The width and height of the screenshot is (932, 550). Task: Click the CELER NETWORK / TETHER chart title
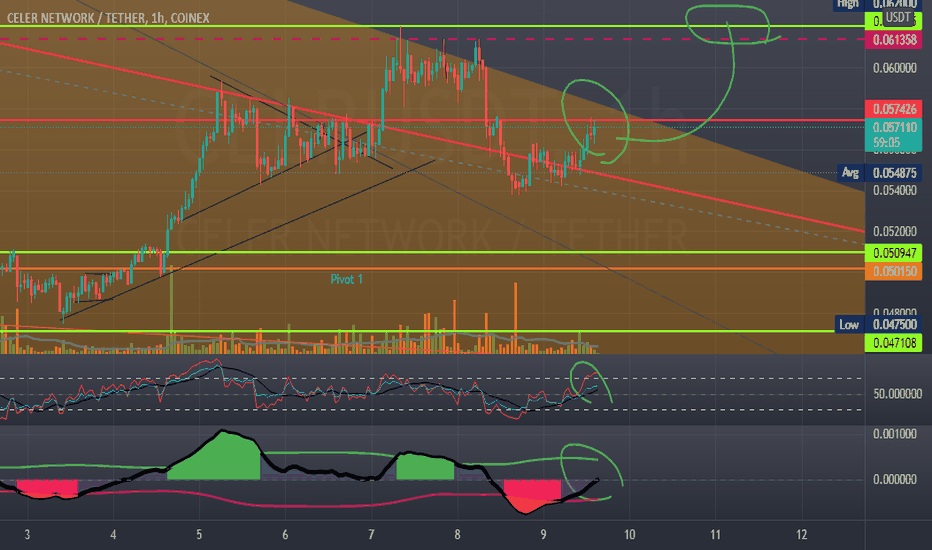(108, 18)
